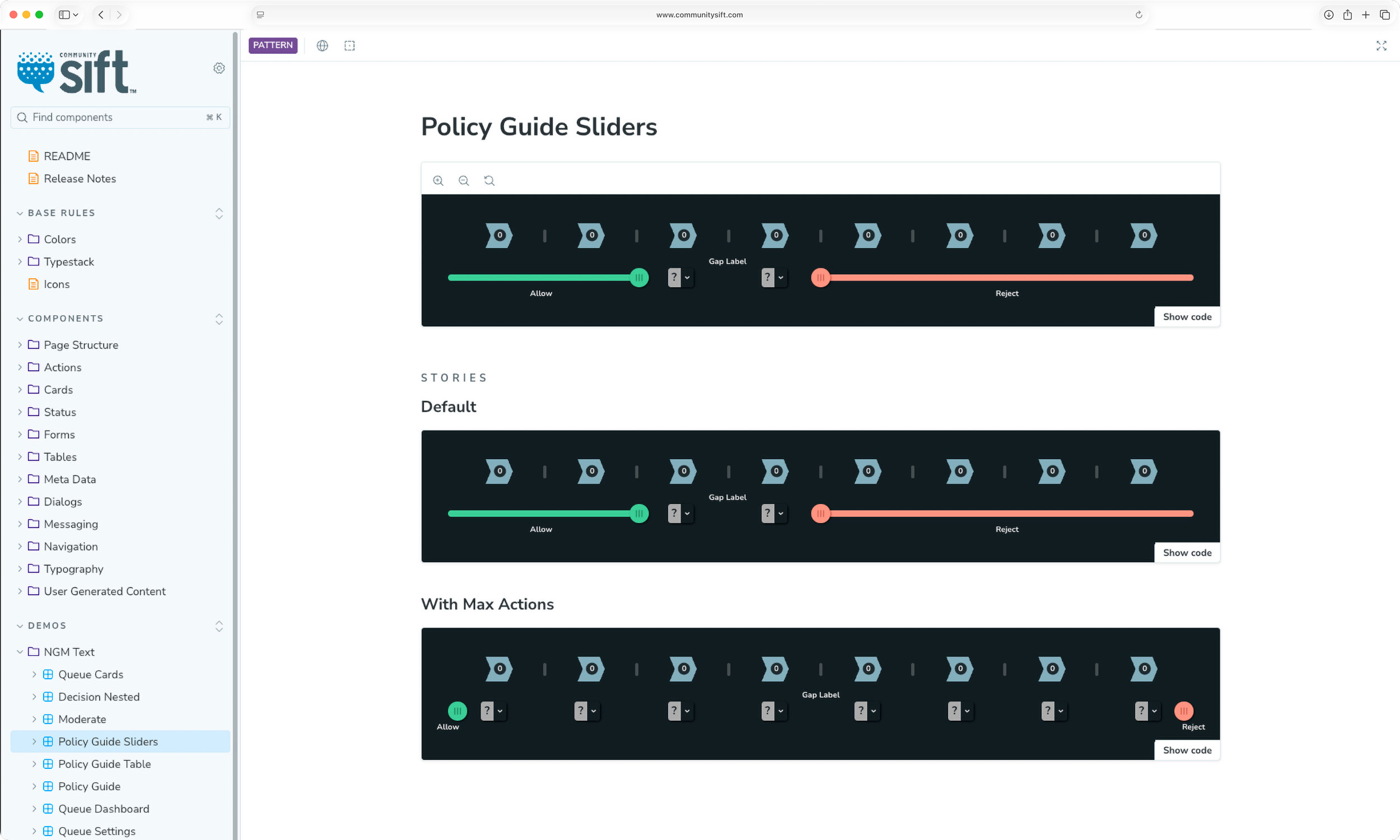
Task: Go back with the Safari back arrow
Action: pyautogui.click(x=101, y=15)
